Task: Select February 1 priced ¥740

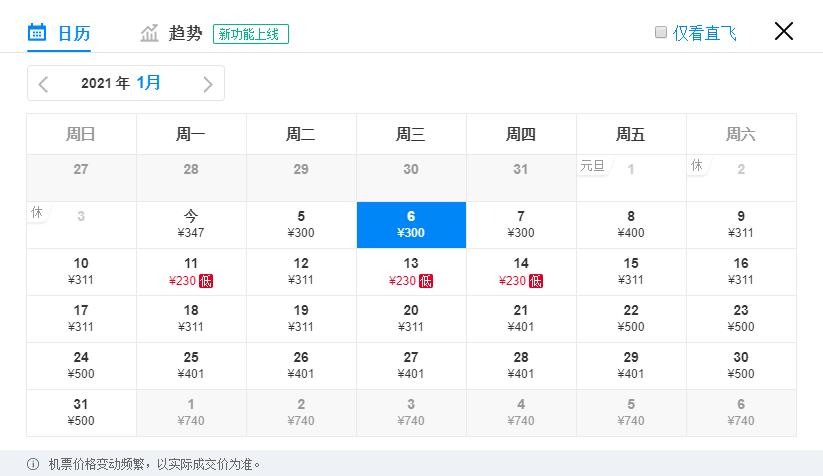Action: coord(191,412)
